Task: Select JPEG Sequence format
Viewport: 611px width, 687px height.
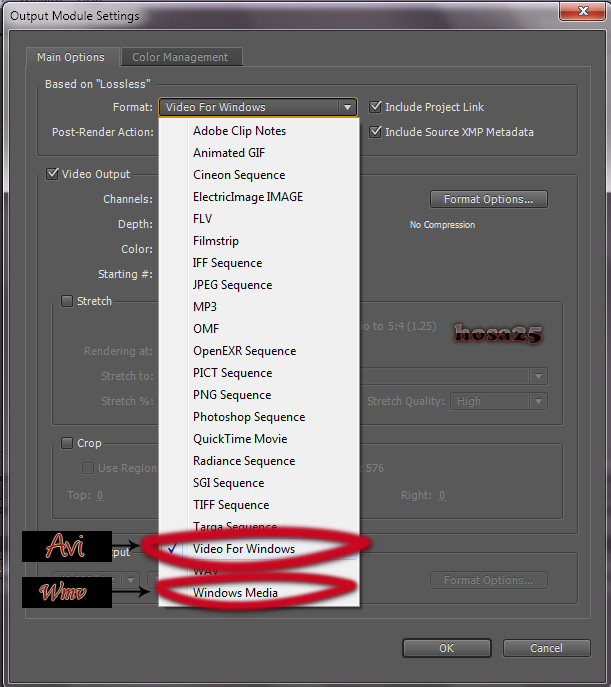Action: (x=259, y=285)
